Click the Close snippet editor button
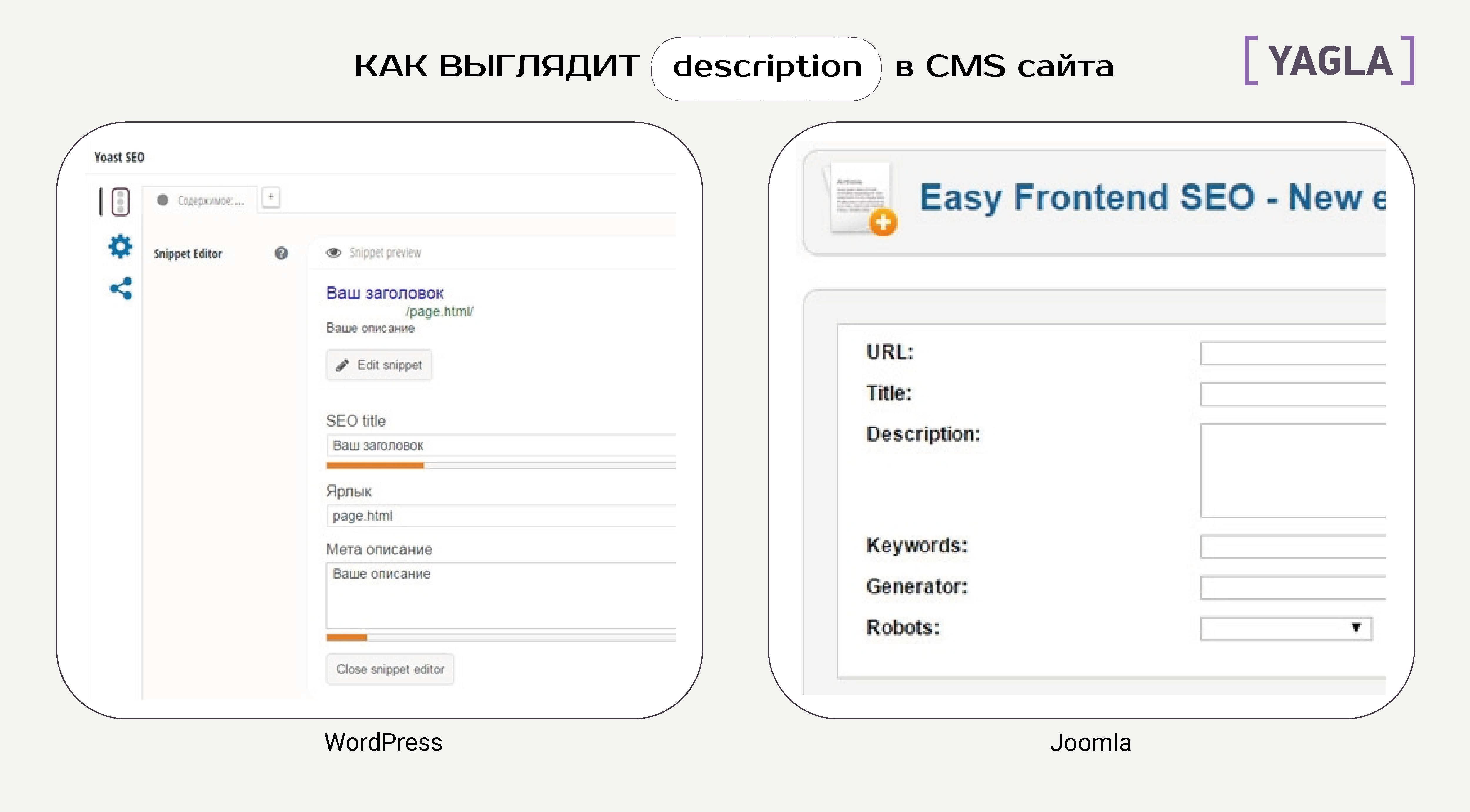Screen dimensions: 1470x812 (x=390, y=669)
